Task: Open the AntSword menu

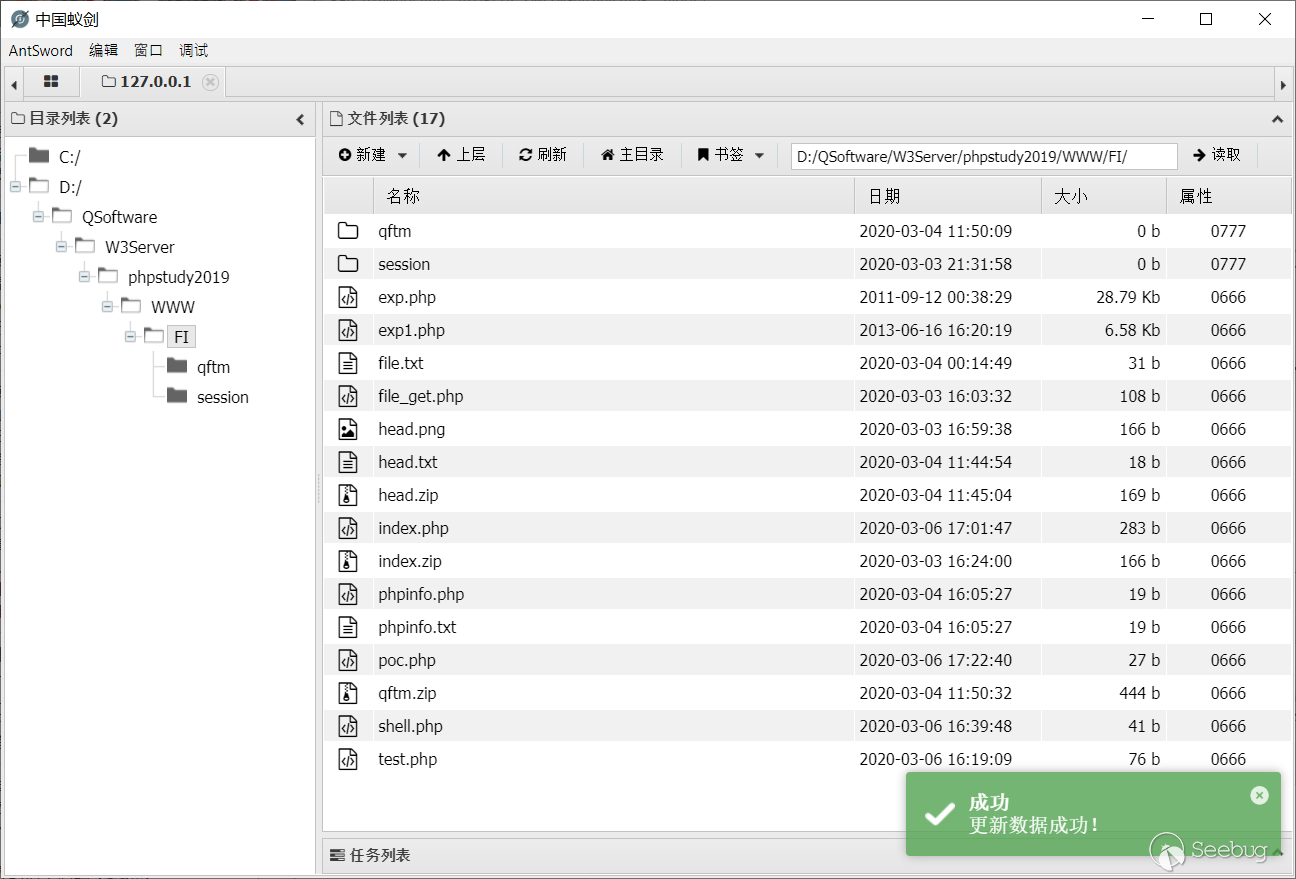Action: click(x=41, y=50)
